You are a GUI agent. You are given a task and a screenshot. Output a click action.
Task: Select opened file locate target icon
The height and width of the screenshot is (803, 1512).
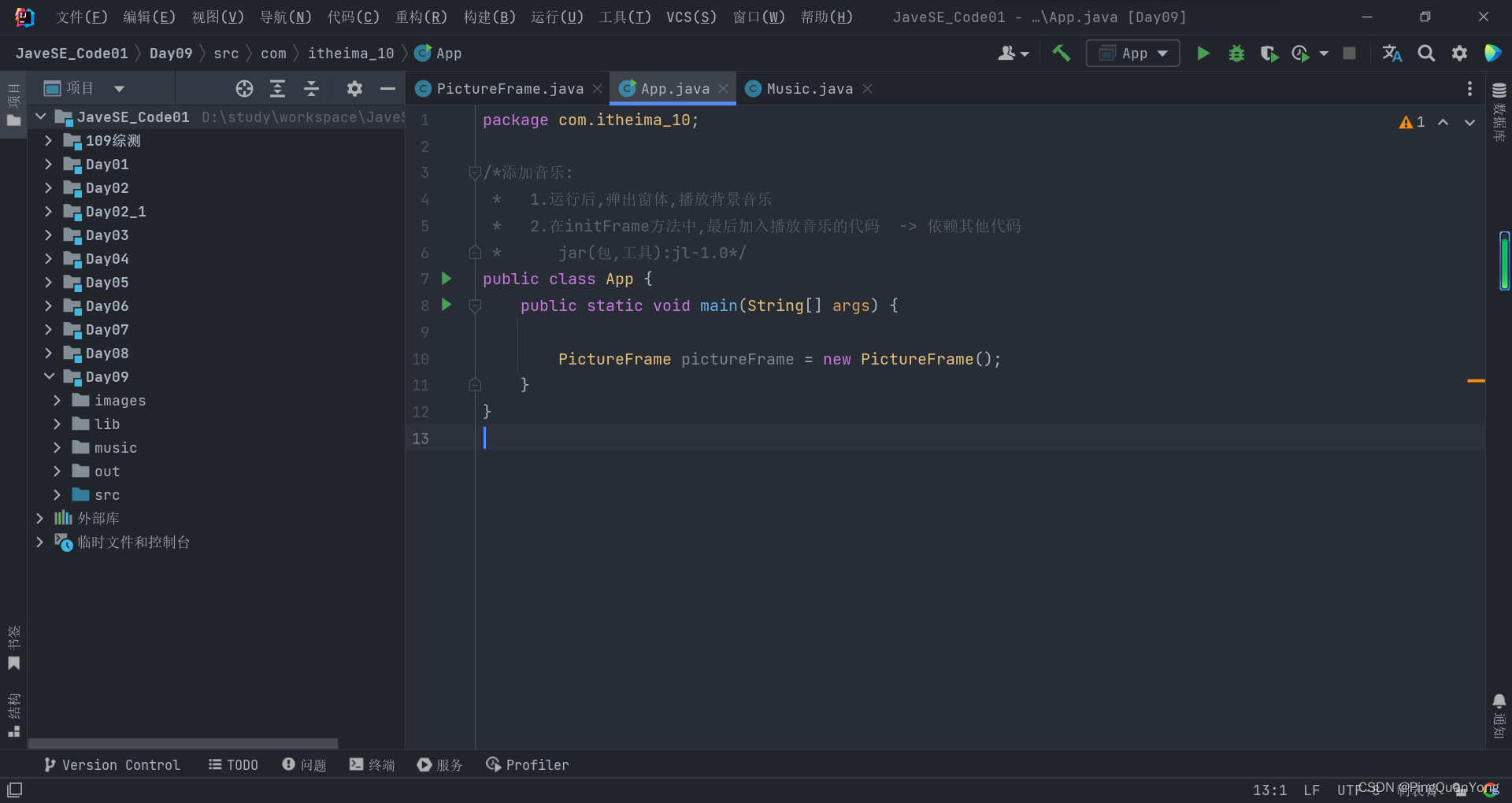pyautogui.click(x=244, y=88)
